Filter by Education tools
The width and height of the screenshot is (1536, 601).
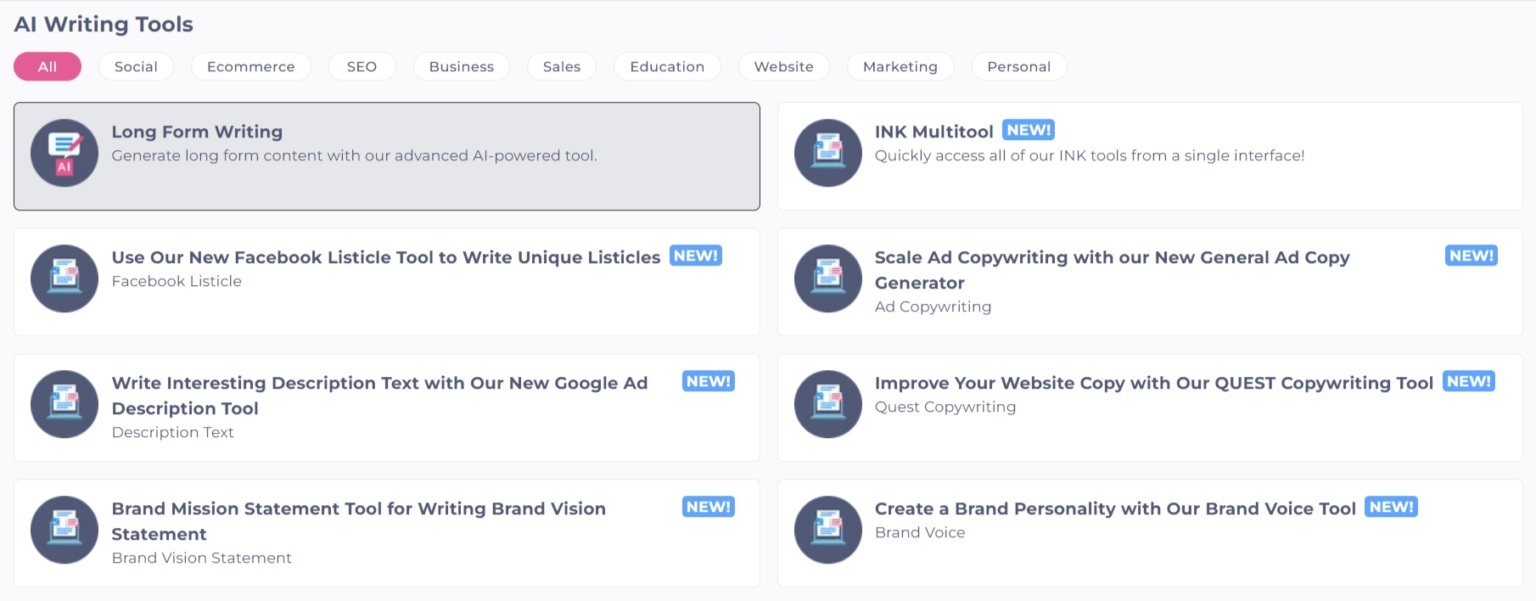point(667,67)
